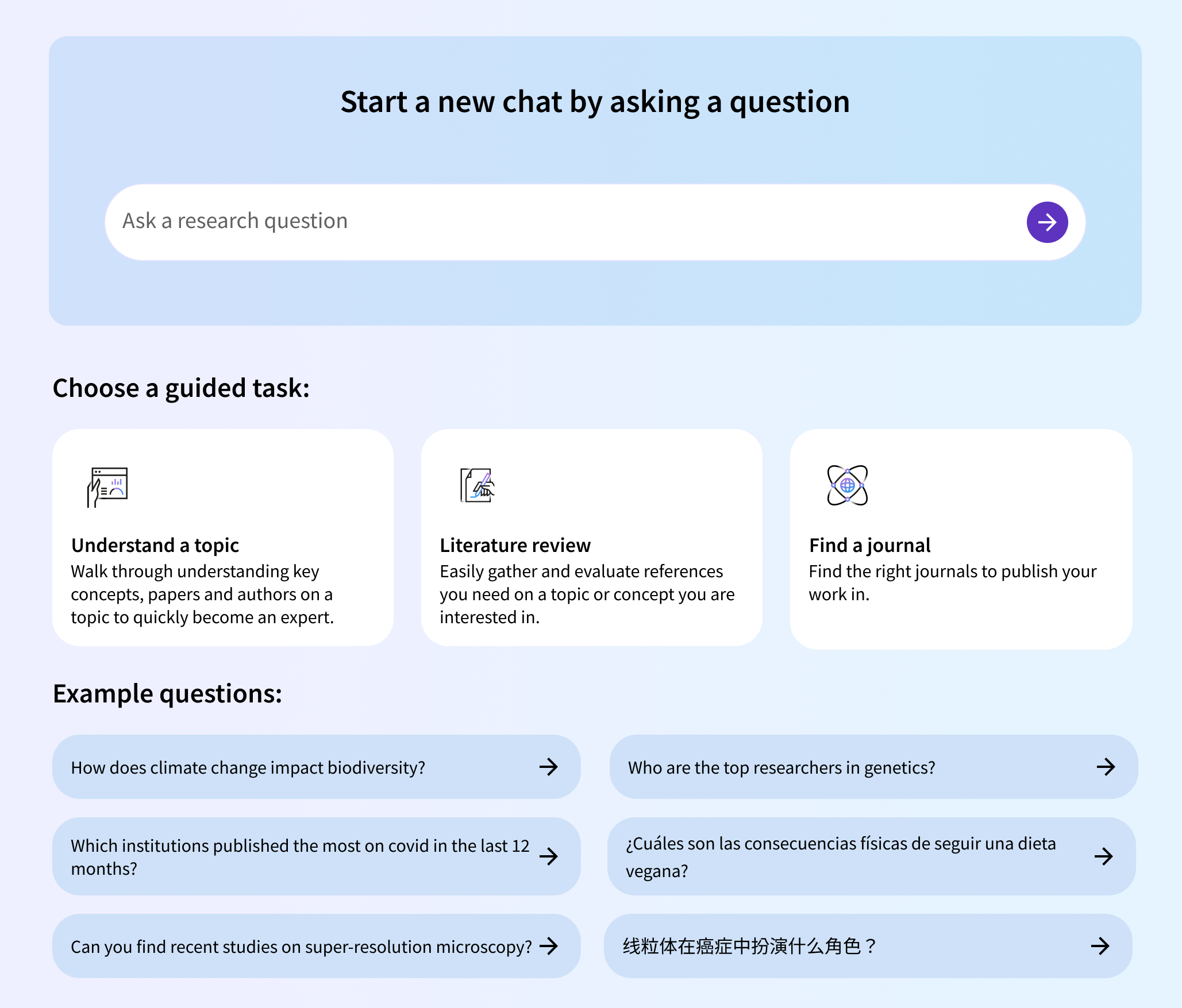Click the arrow on the covid institutions question
The image size is (1182, 1008).
550,856
